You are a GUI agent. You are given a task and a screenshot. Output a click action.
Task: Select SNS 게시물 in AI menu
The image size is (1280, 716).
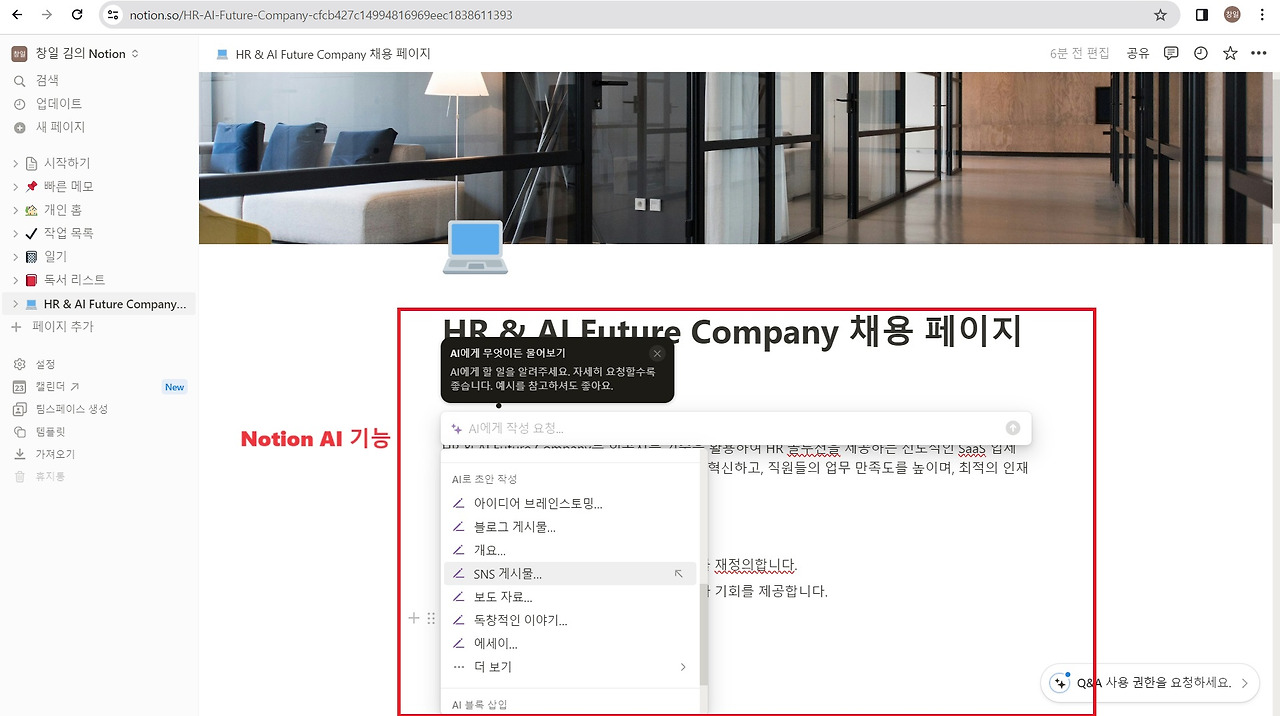click(x=570, y=574)
